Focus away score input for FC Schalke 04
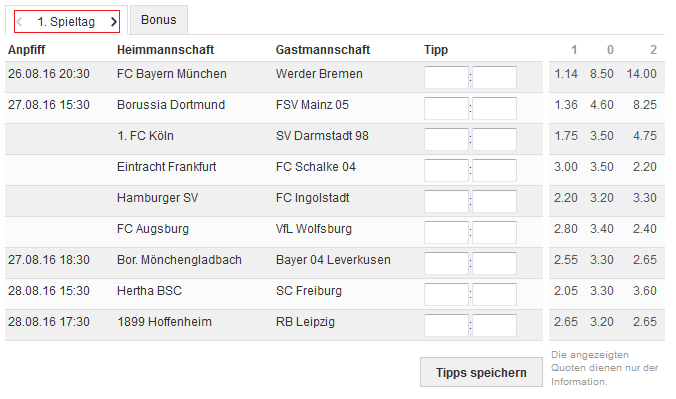Image resolution: width=676 pixels, height=399 pixels. 494,170
